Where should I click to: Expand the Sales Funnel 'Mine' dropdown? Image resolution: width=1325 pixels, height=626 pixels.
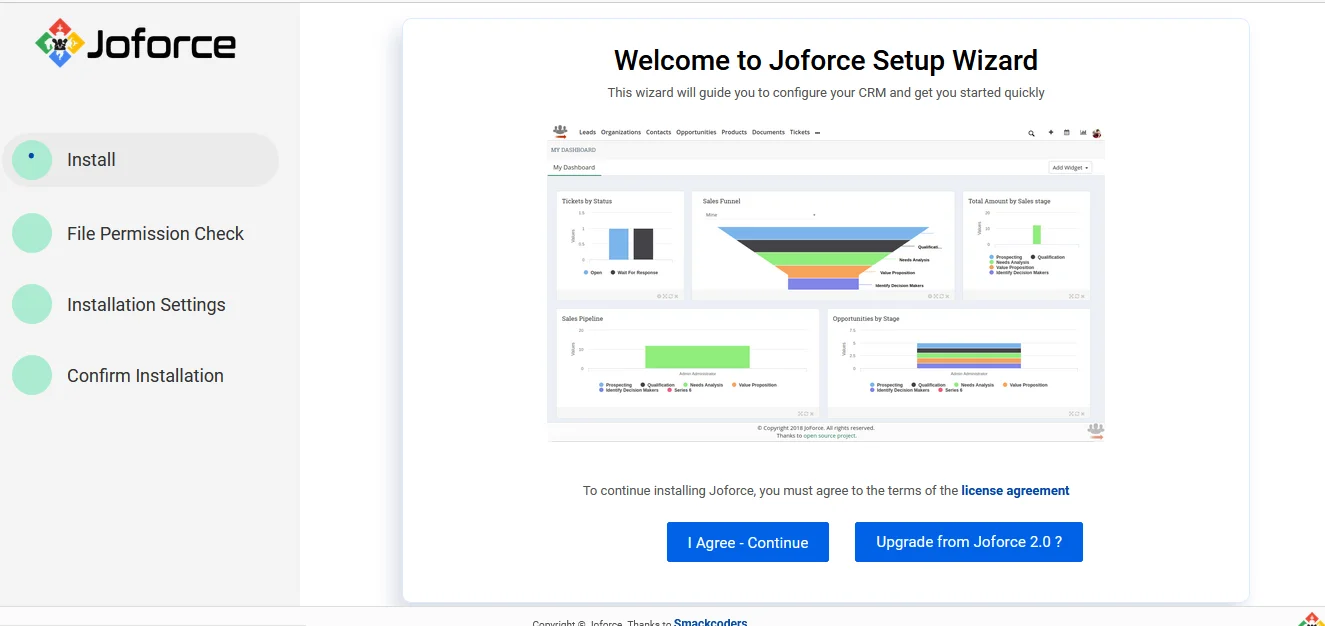point(760,215)
